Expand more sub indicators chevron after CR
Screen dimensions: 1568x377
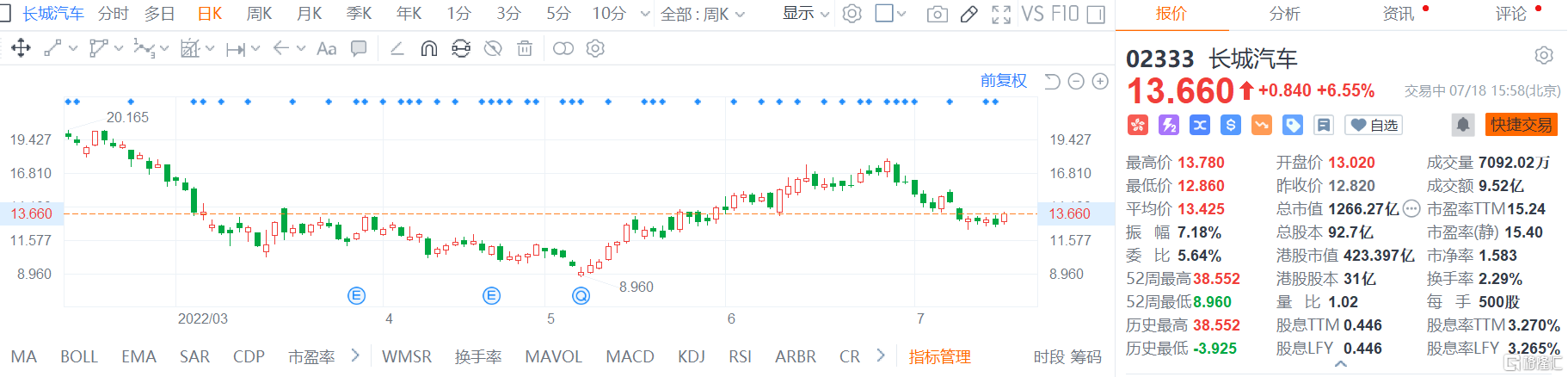click(x=880, y=355)
